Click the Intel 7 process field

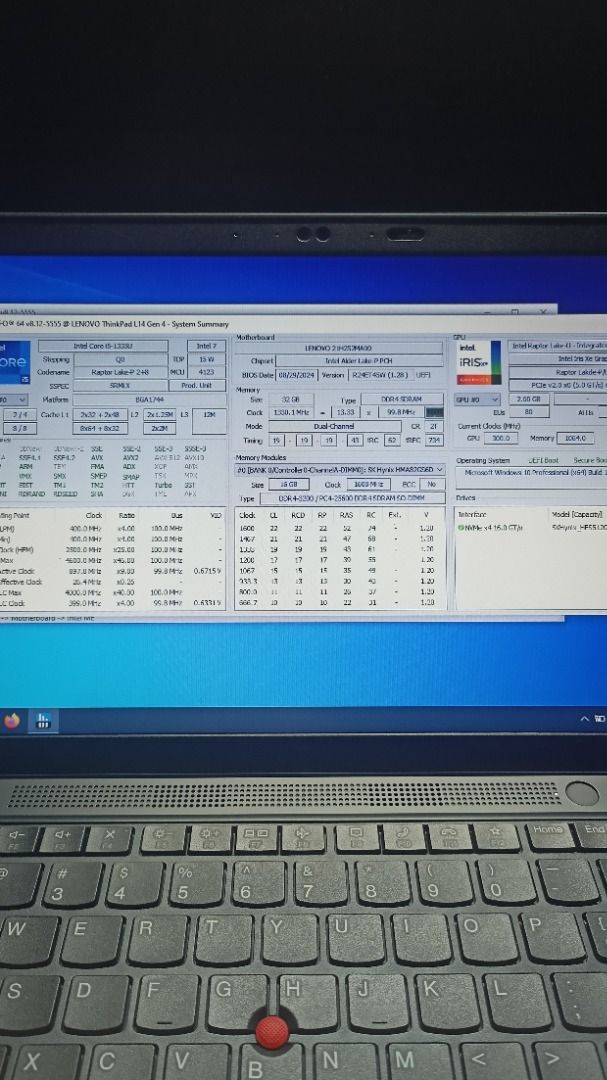pyautogui.click(x=206, y=346)
